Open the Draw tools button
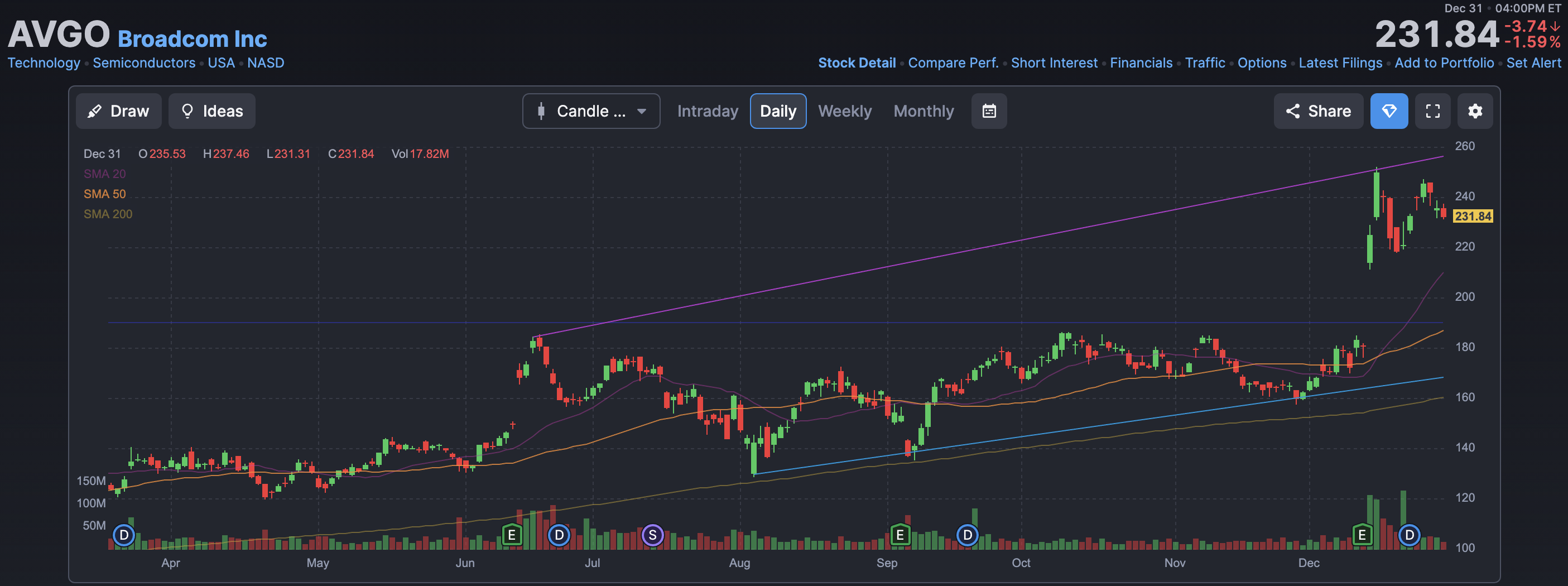The height and width of the screenshot is (586, 1568). (x=119, y=111)
